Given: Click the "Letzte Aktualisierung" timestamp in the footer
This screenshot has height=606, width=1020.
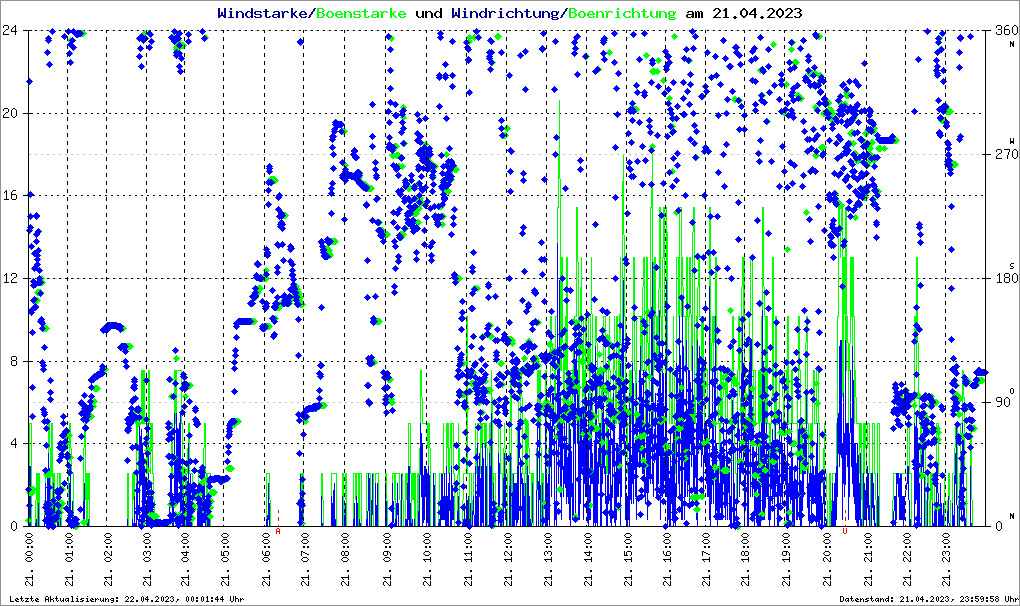Looking at the screenshot, I should click(123, 598).
